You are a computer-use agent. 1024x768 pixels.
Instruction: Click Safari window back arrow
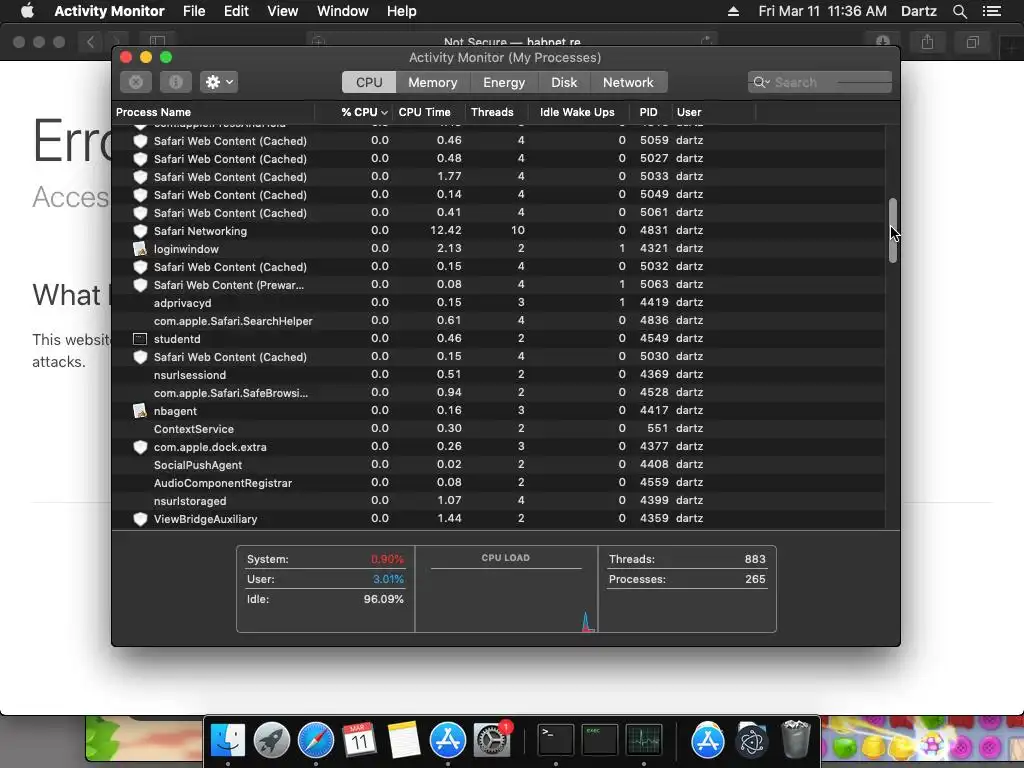click(91, 42)
